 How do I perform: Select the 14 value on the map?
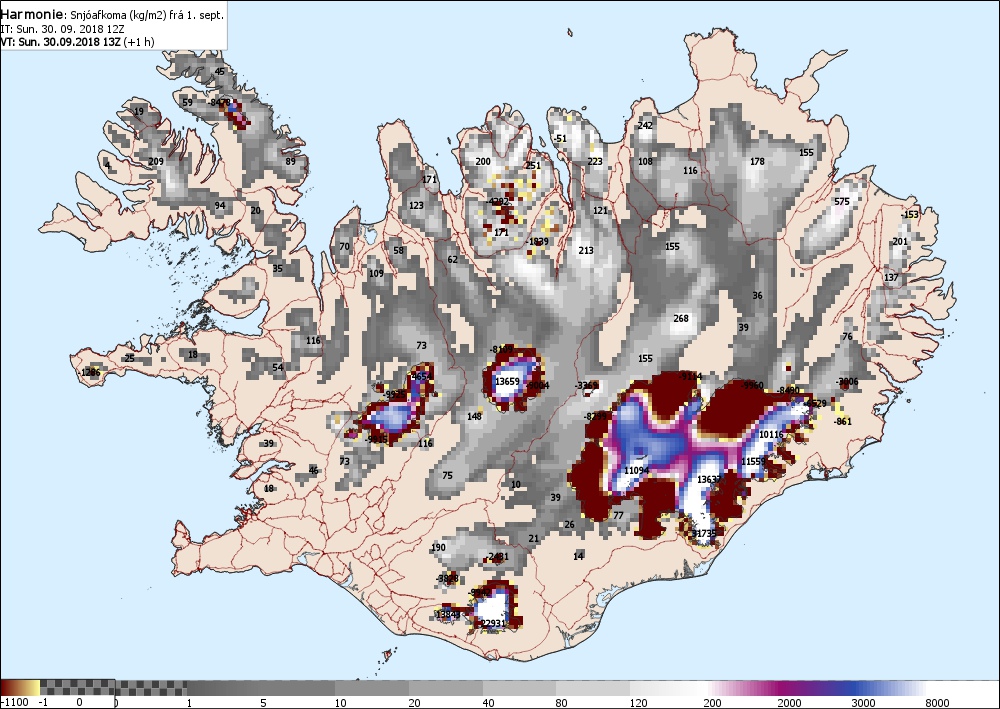click(578, 556)
